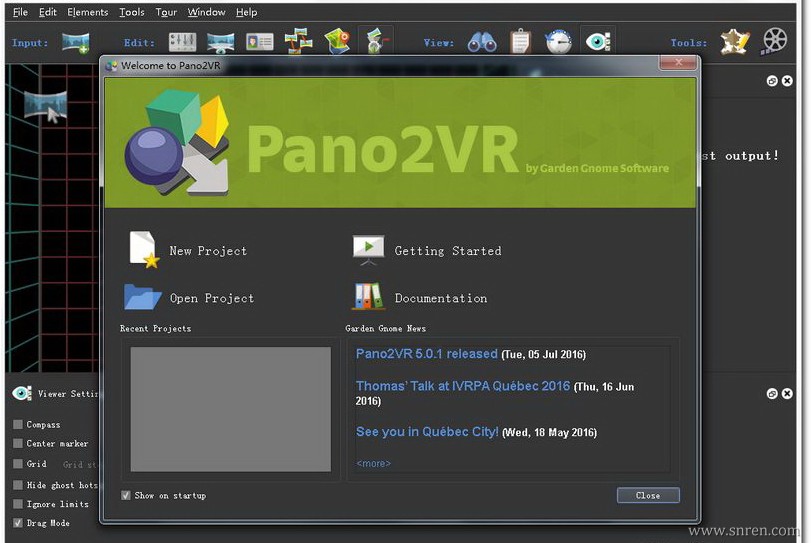Open the map Tools icon
Image resolution: width=811 pixels, height=543 pixels.
735,42
